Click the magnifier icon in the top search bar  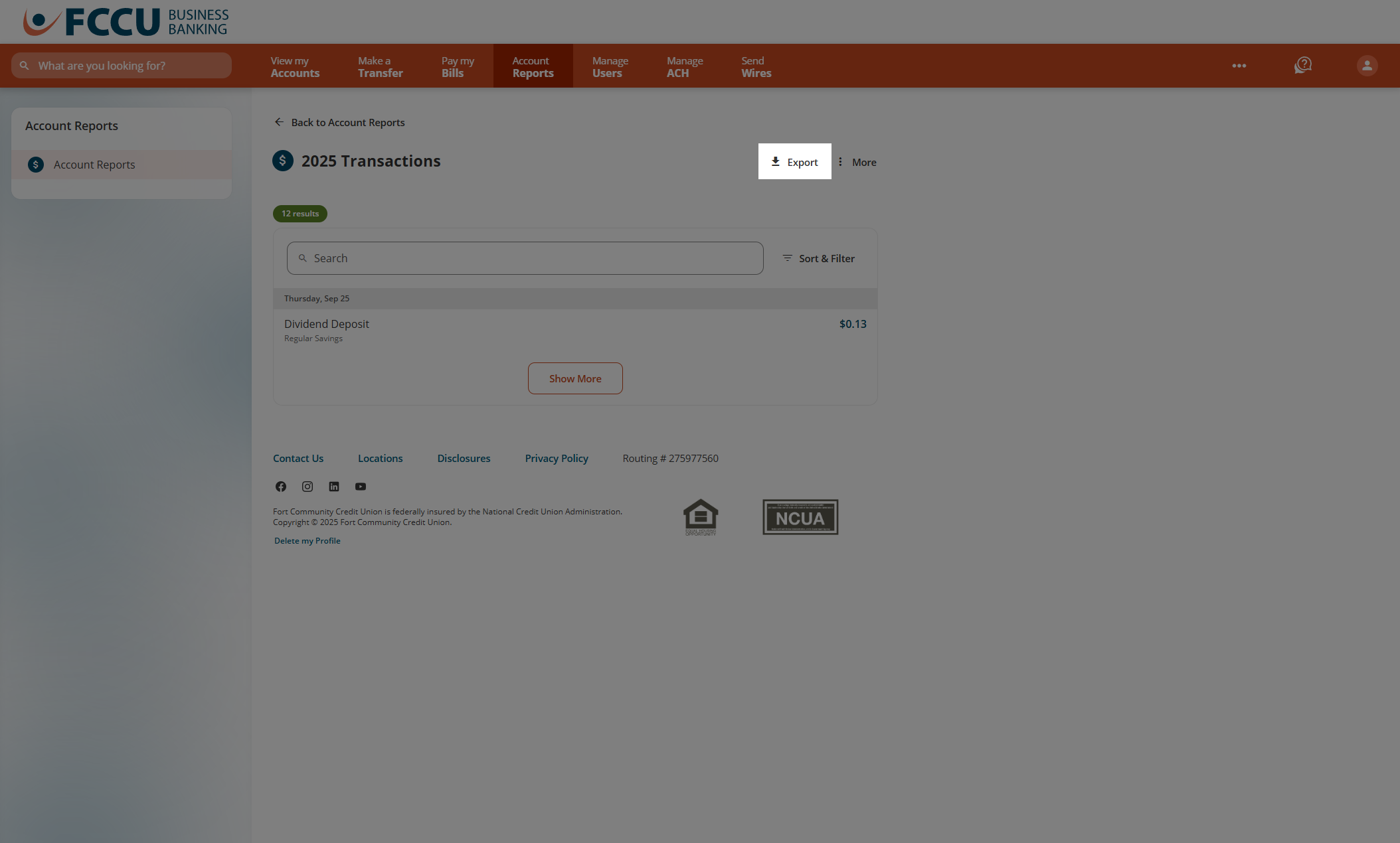pos(24,65)
